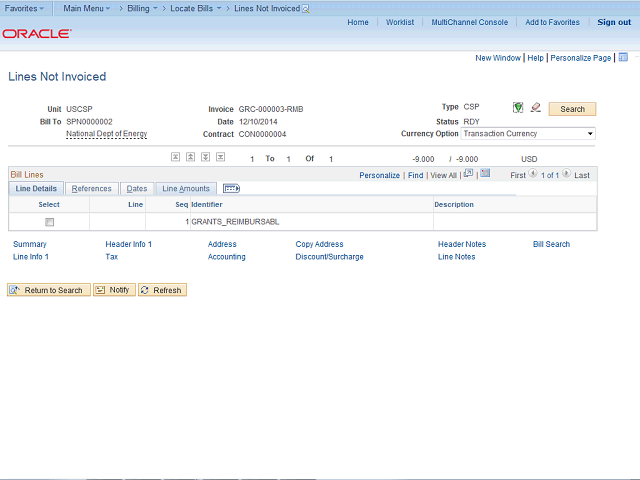Click First in Bill Lines navigation
640x480 pixels.
click(518, 175)
